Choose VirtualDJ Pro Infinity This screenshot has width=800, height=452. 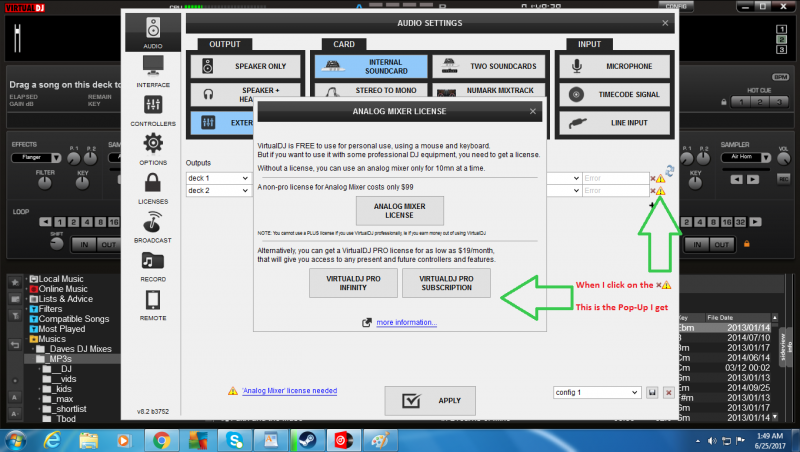click(x=353, y=283)
